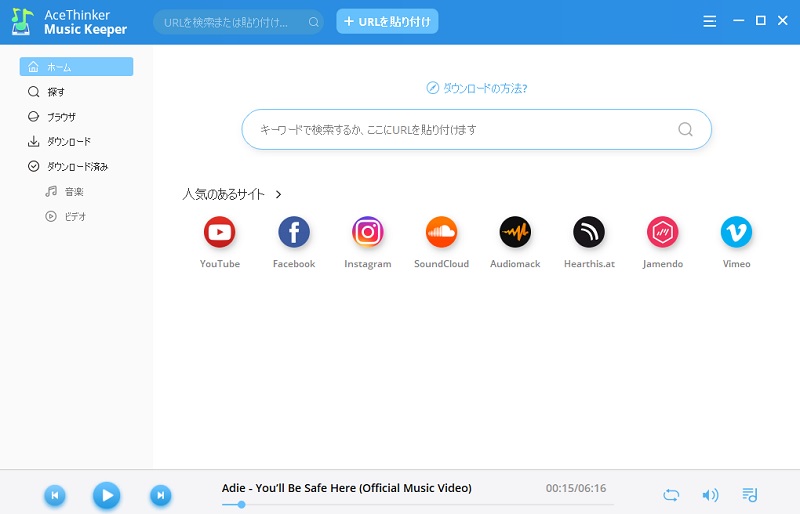The width and height of the screenshot is (800, 514).
Task: Click the Vimeo label text
Action: pos(736,264)
